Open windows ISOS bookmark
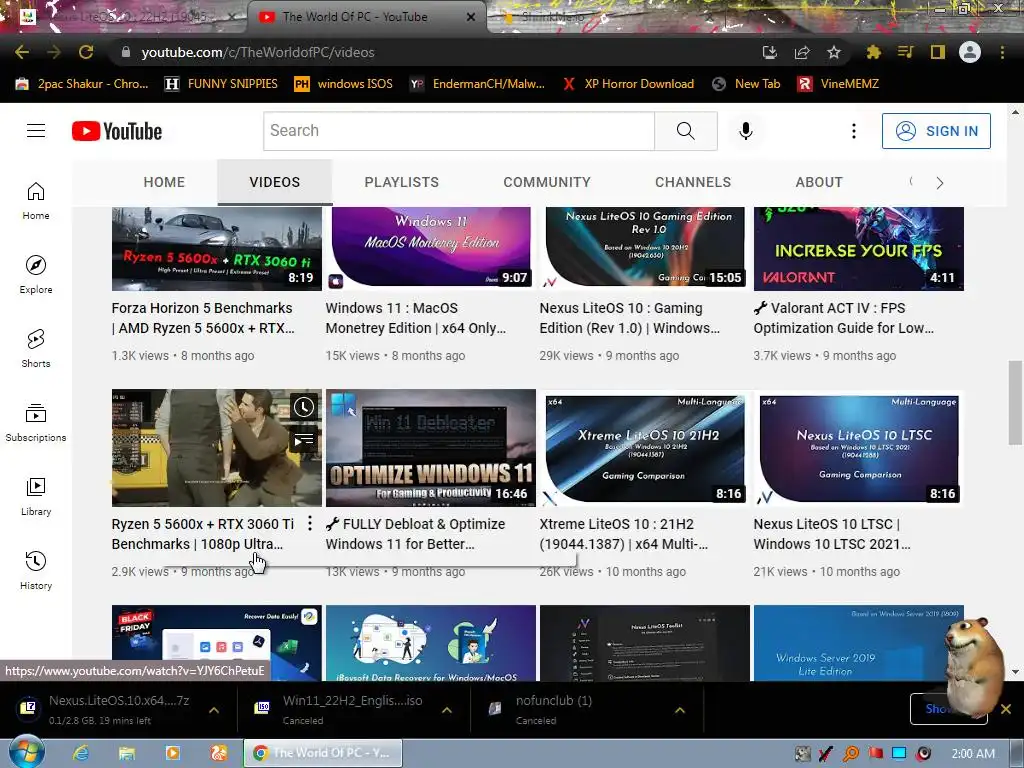This screenshot has width=1024, height=768. pos(344,84)
